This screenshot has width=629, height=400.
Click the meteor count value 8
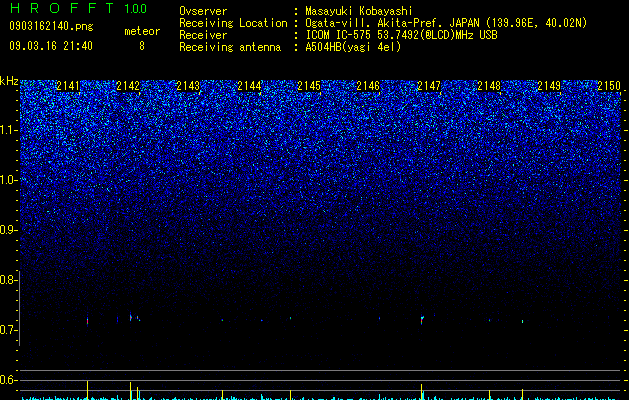pos(142,46)
